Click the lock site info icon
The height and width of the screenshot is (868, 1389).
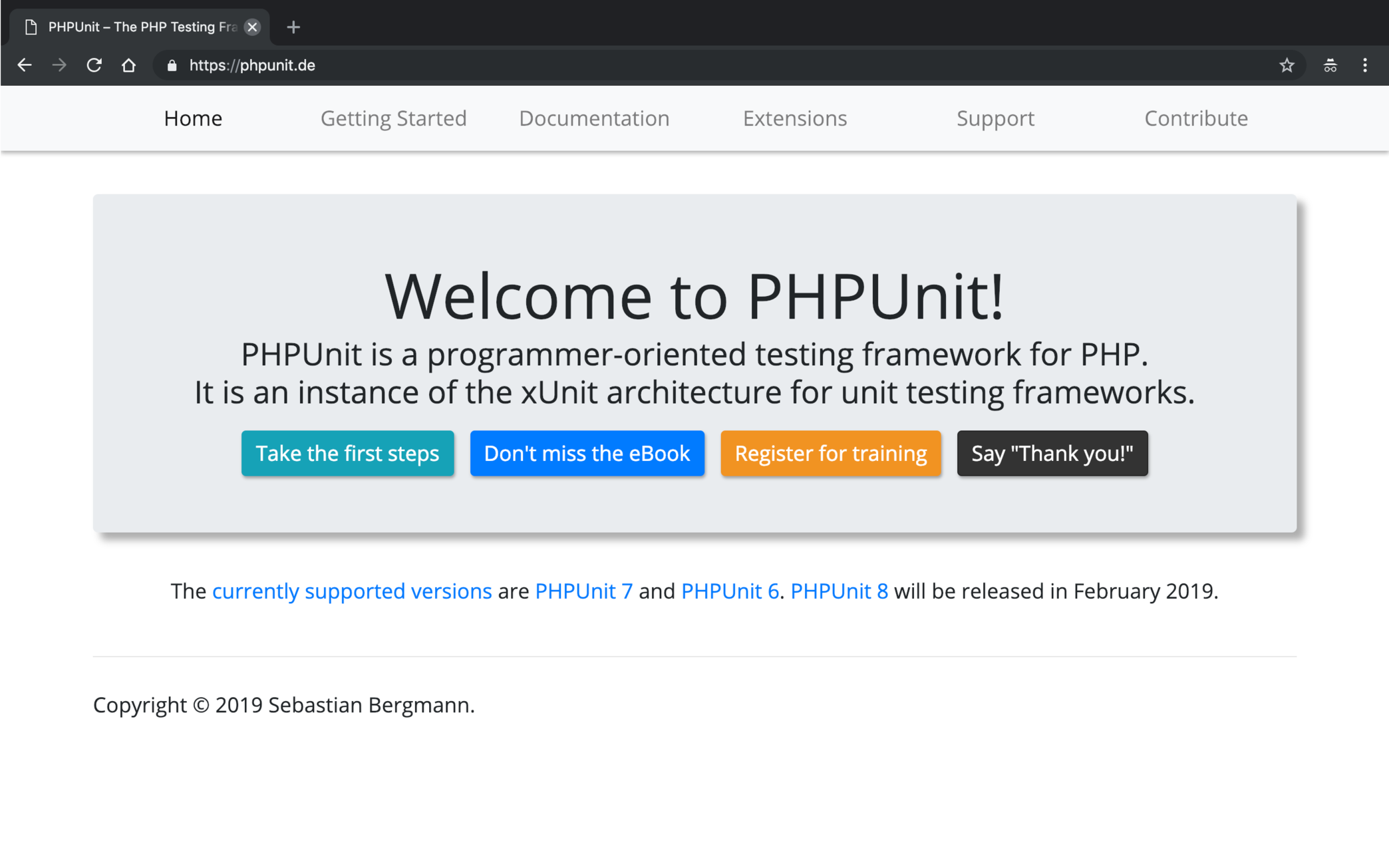pos(172,65)
